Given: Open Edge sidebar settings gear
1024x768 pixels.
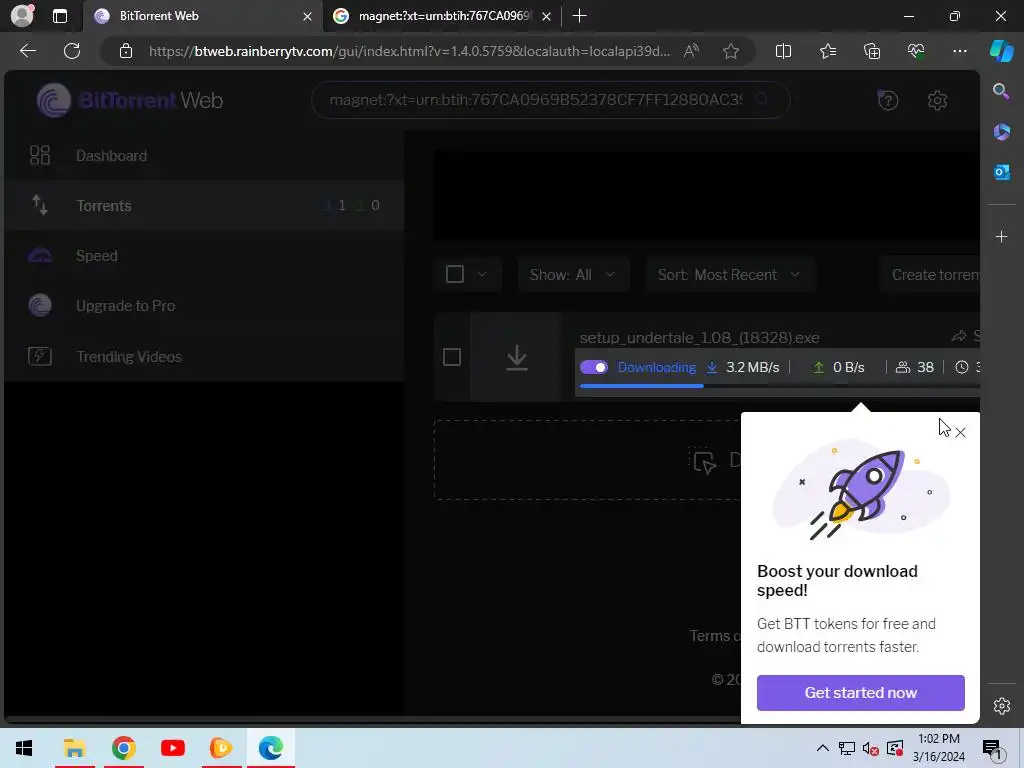Looking at the screenshot, I should (x=1001, y=706).
